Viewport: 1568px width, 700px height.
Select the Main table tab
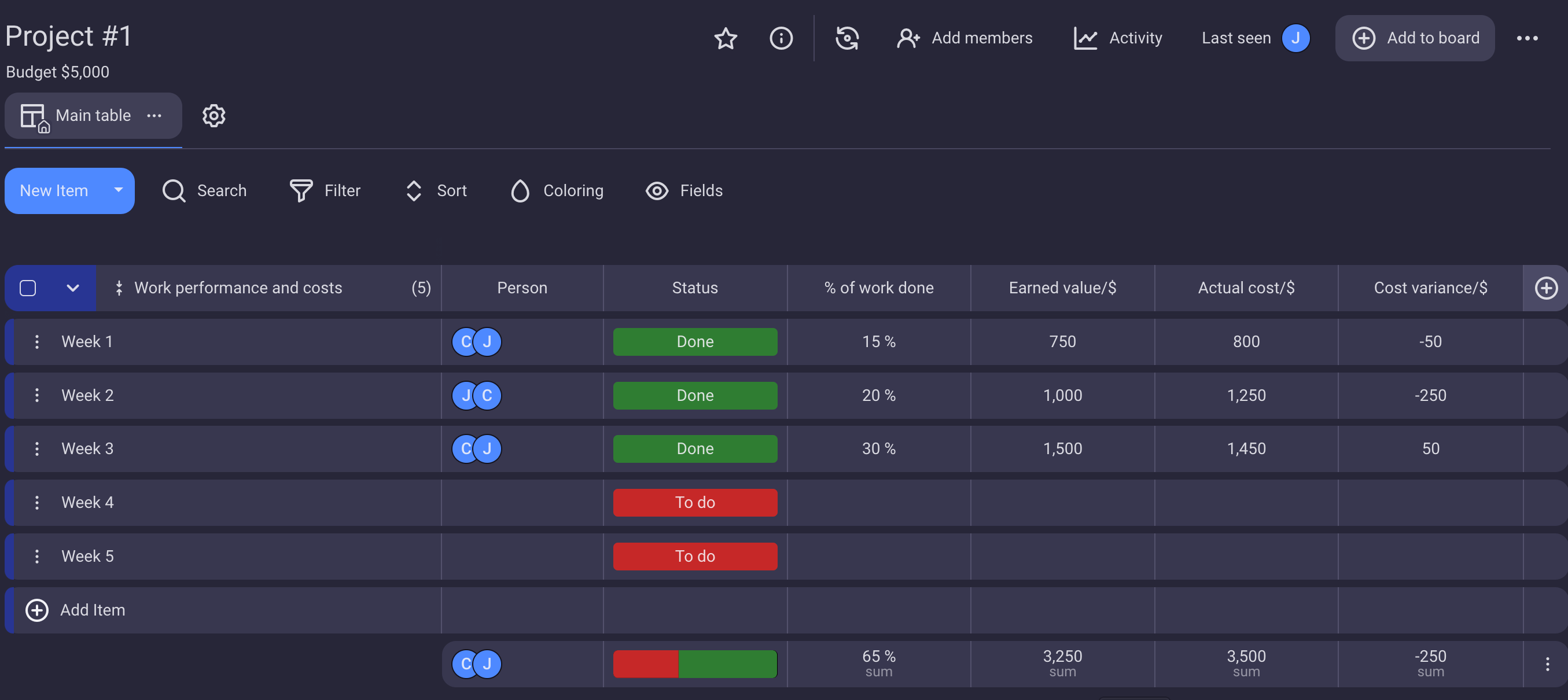93,116
